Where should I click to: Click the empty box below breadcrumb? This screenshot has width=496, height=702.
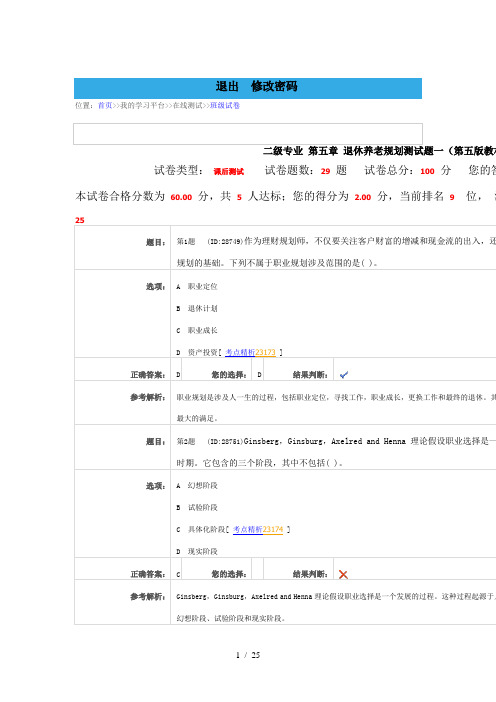pyautogui.click(x=248, y=134)
